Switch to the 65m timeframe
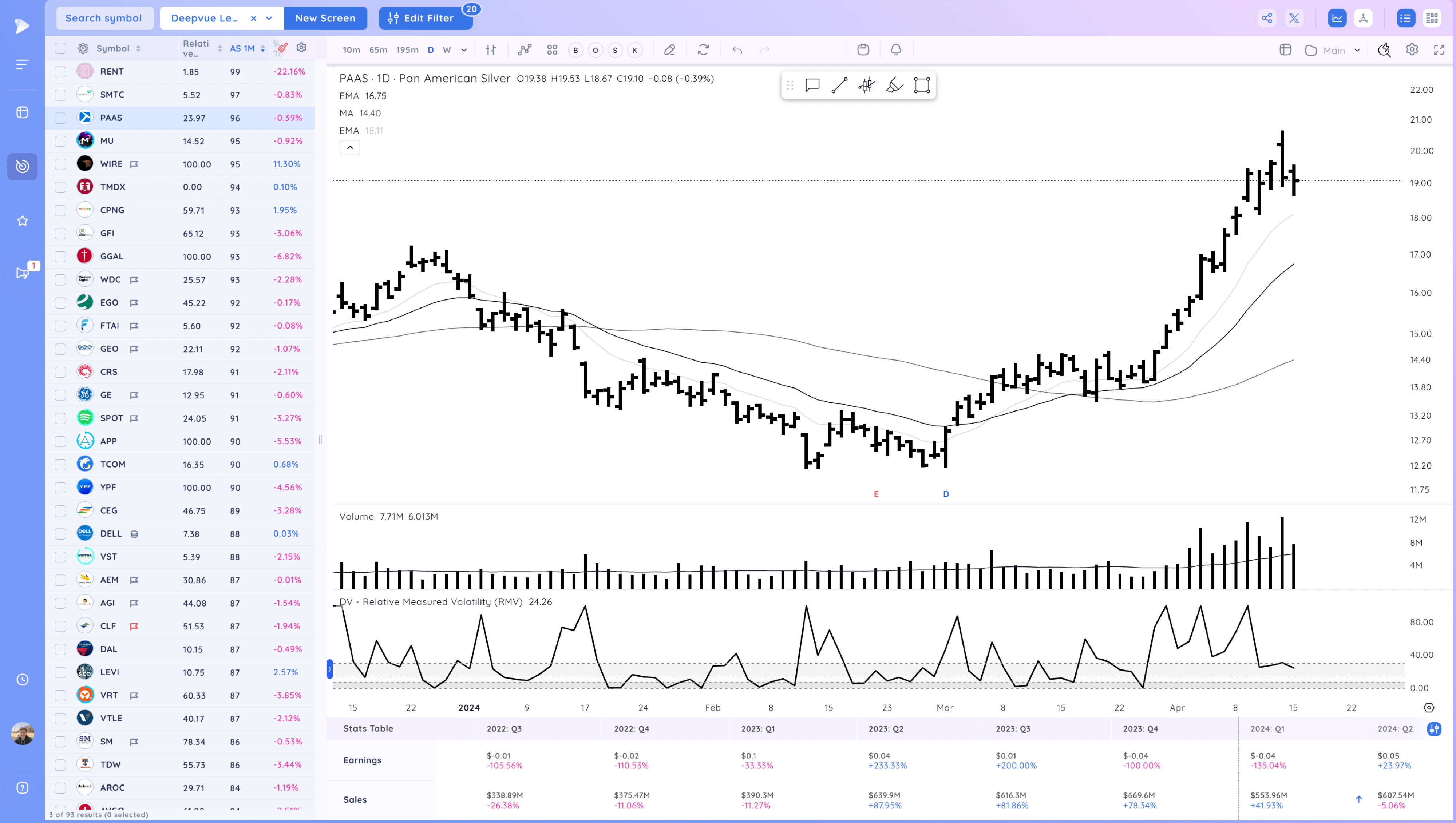 pos(378,50)
